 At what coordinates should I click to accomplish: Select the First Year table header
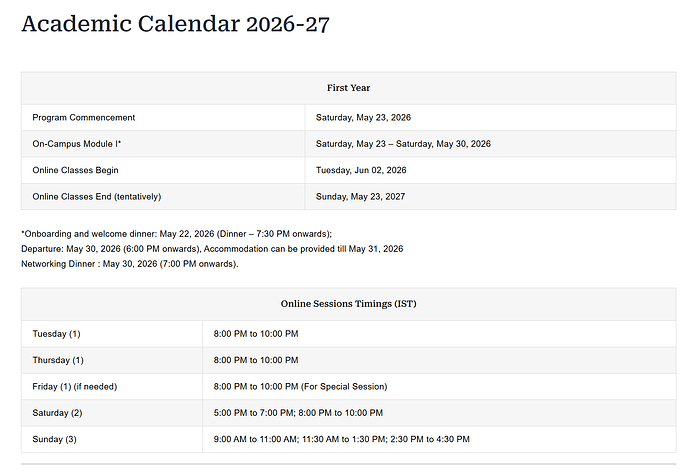pyautogui.click(x=348, y=88)
